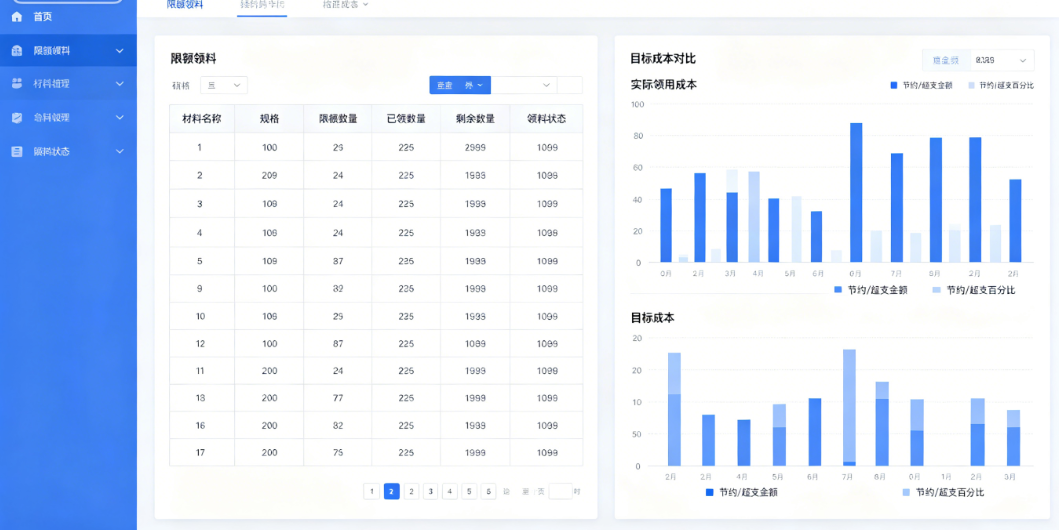Click the page jump input field
The height and width of the screenshot is (530, 1059).
tap(561, 492)
